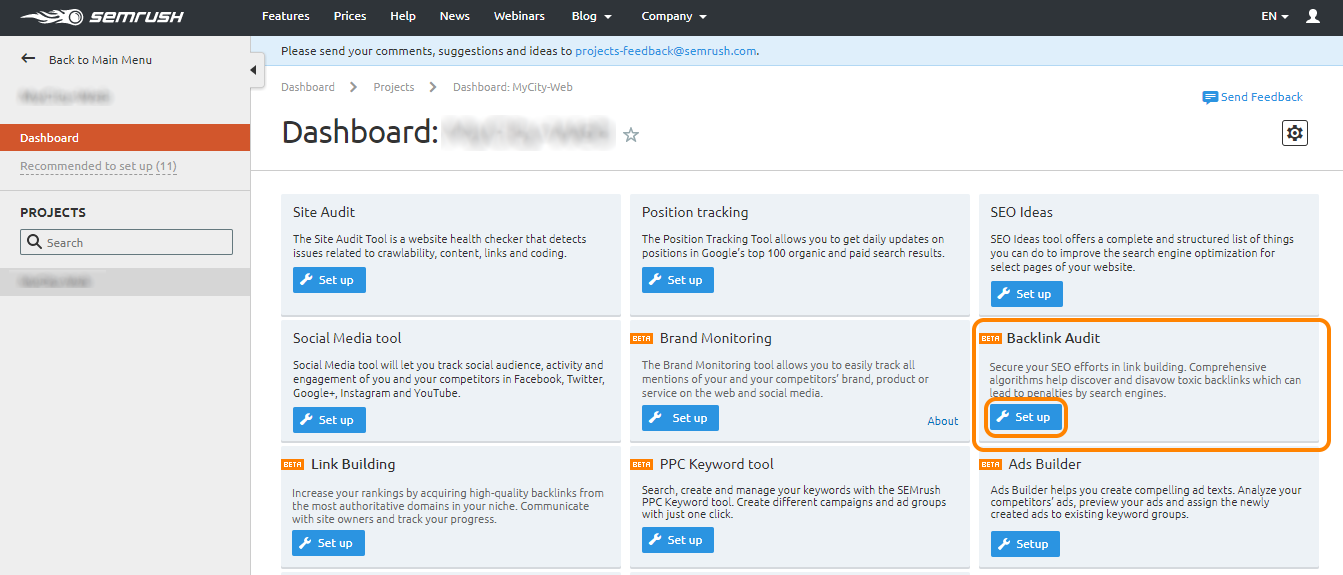1343x575 pixels.
Task: Star the dashboard as favorite
Action: (x=631, y=134)
